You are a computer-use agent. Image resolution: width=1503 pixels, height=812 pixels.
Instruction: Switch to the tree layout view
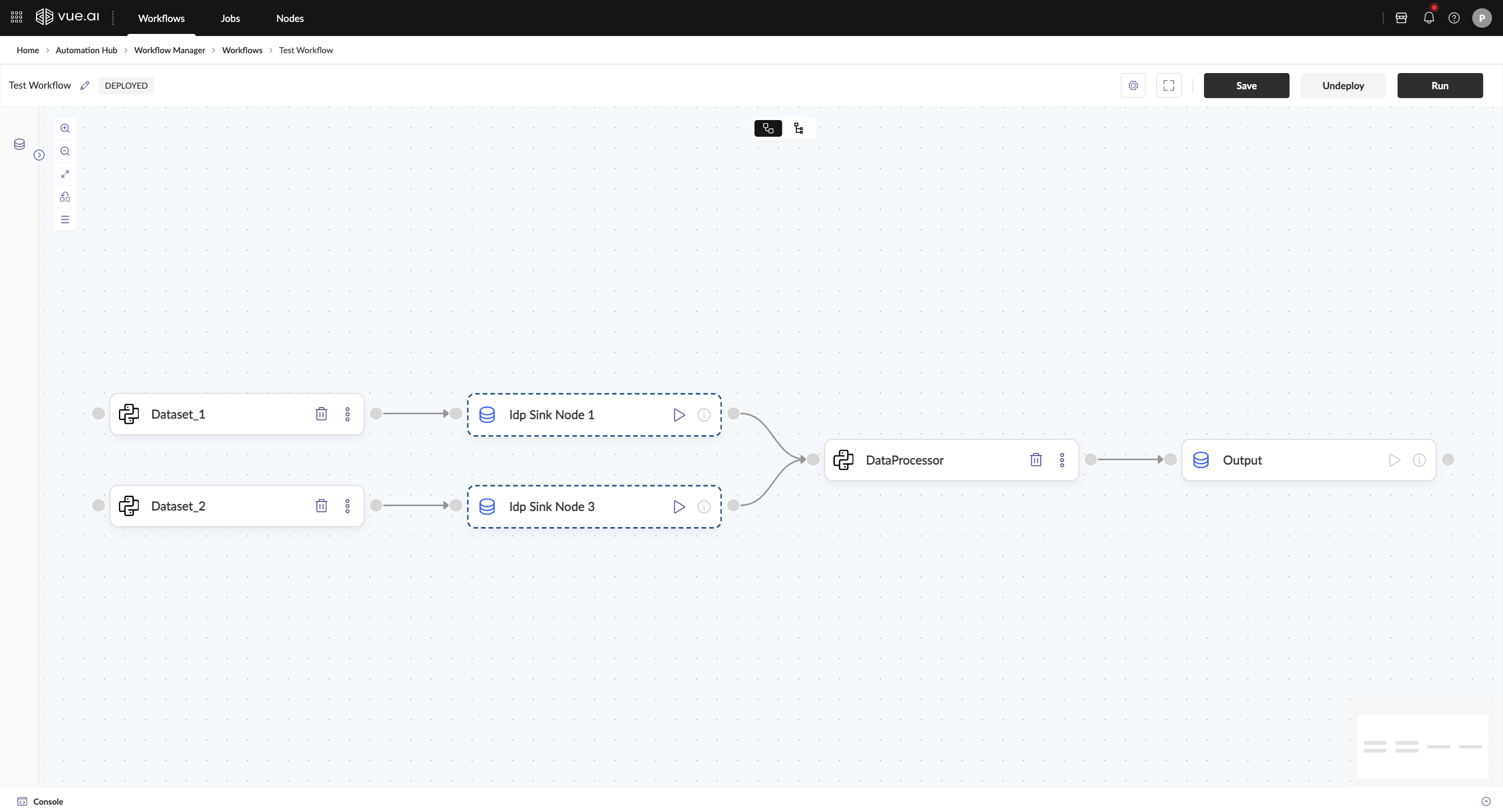click(799, 128)
